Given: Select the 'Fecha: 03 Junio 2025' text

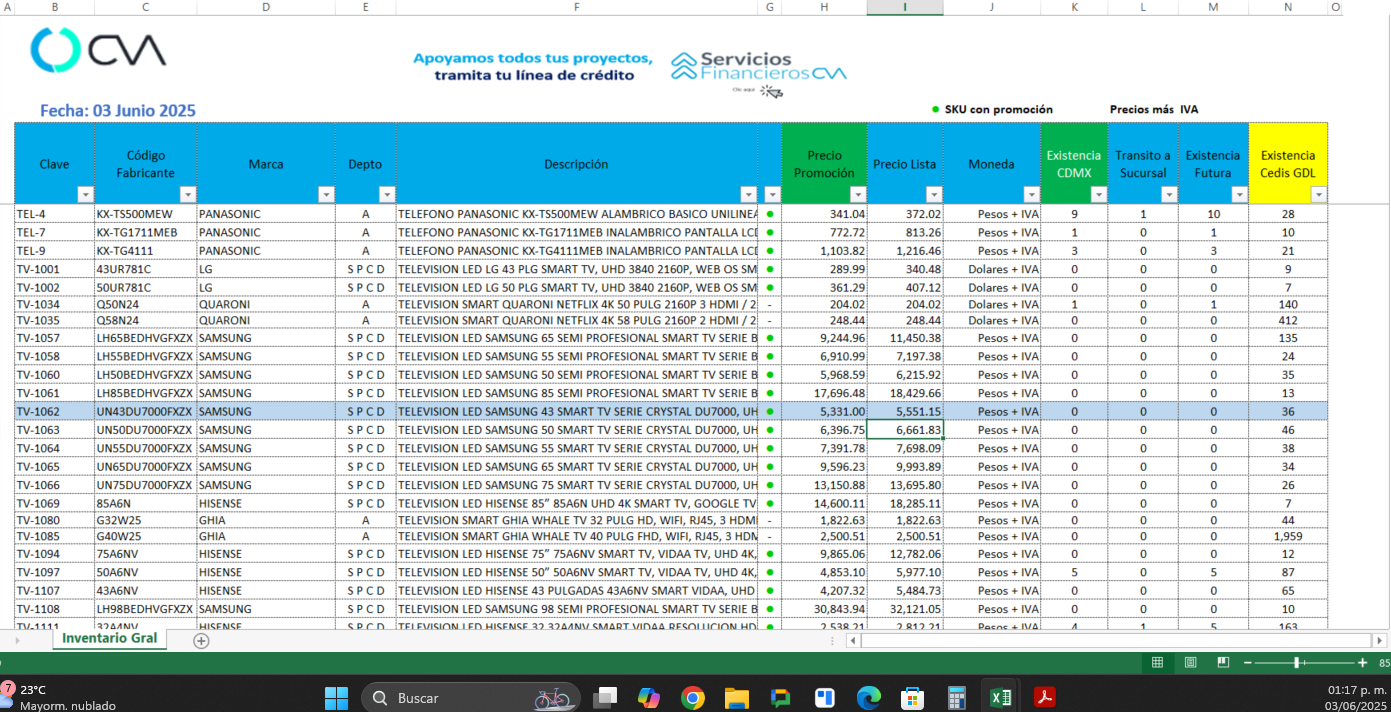Looking at the screenshot, I should [x=118, y=111].
